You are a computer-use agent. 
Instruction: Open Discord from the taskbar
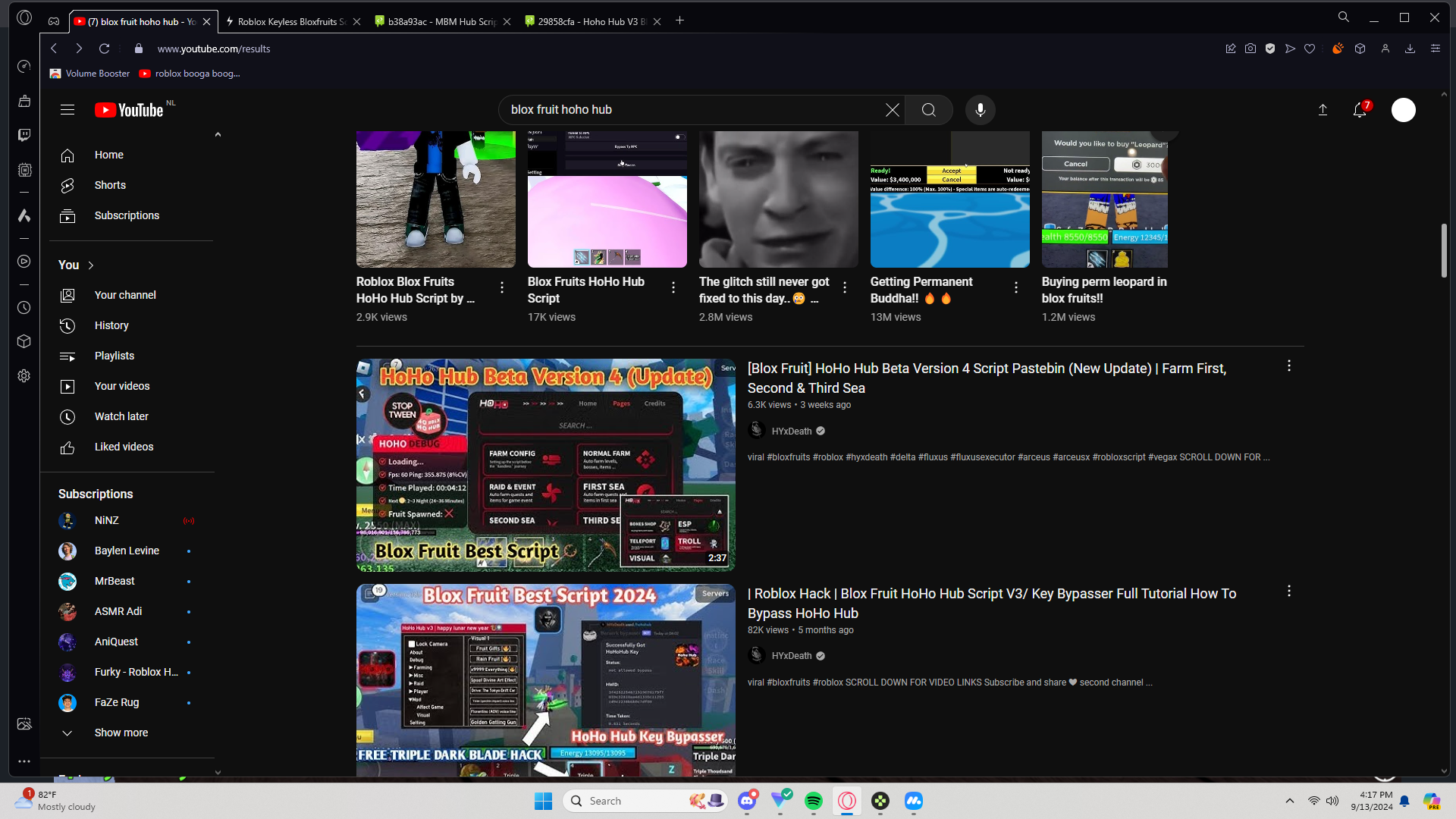pyautogui.click(x=748, y=801)
